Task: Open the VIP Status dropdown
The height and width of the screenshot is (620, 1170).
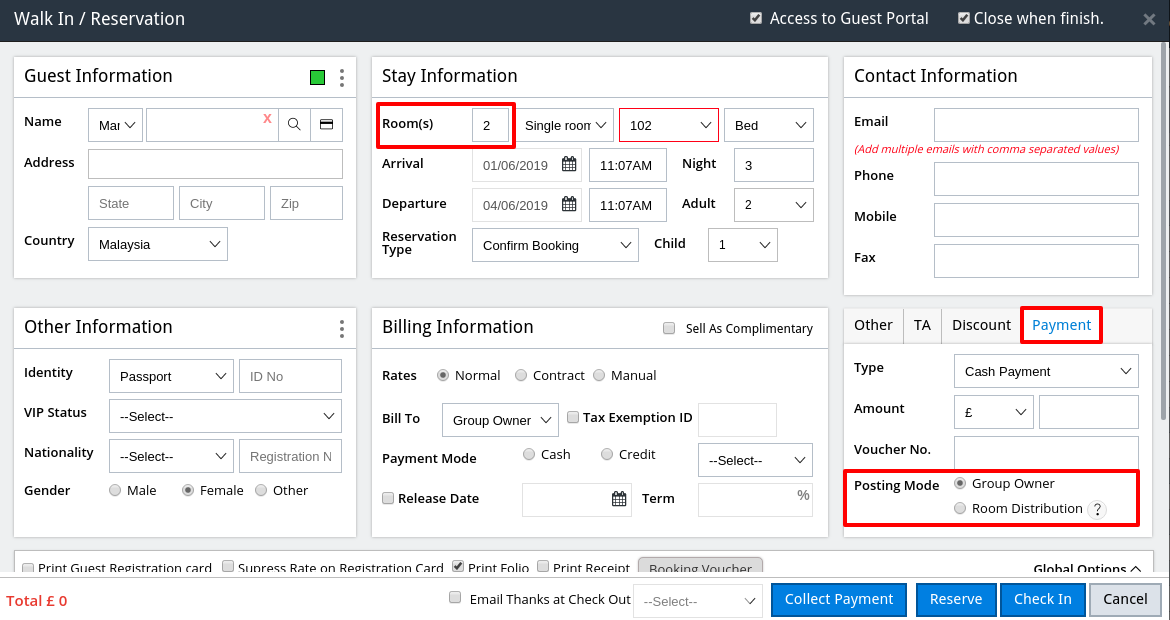Action: click(x=225, y=416)
